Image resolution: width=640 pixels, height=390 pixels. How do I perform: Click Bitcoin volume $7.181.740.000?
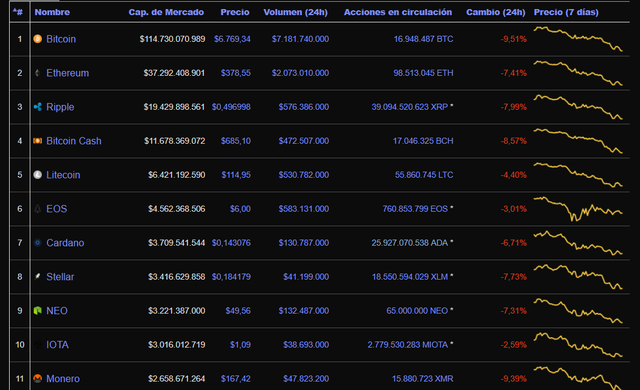[x=300, y=39]
